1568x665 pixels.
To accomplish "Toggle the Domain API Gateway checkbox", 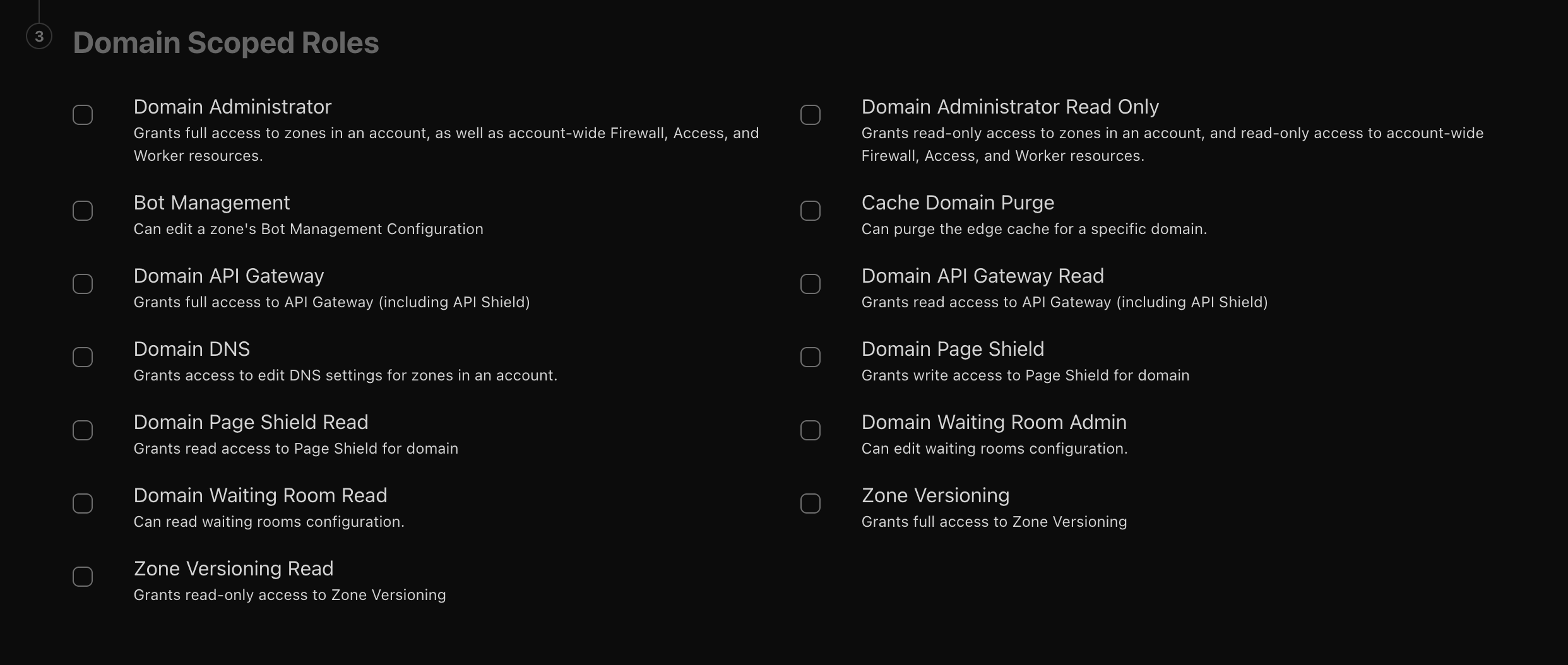I will 83,284.
